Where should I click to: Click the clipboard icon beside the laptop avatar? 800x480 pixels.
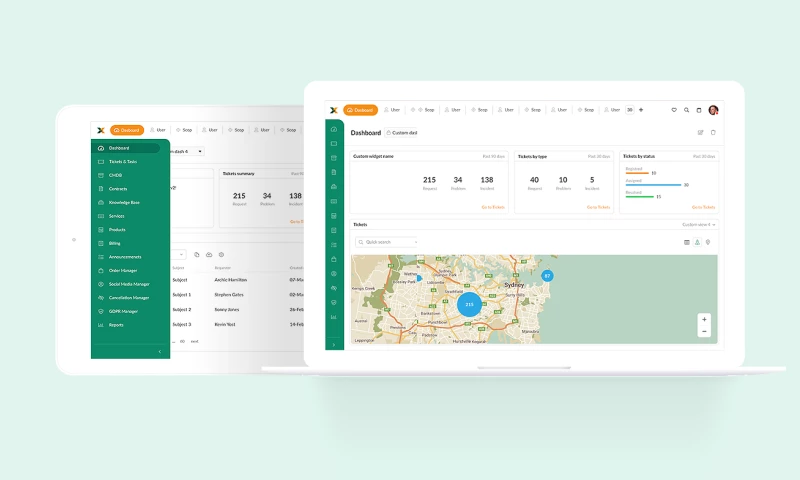pos(699,110)
